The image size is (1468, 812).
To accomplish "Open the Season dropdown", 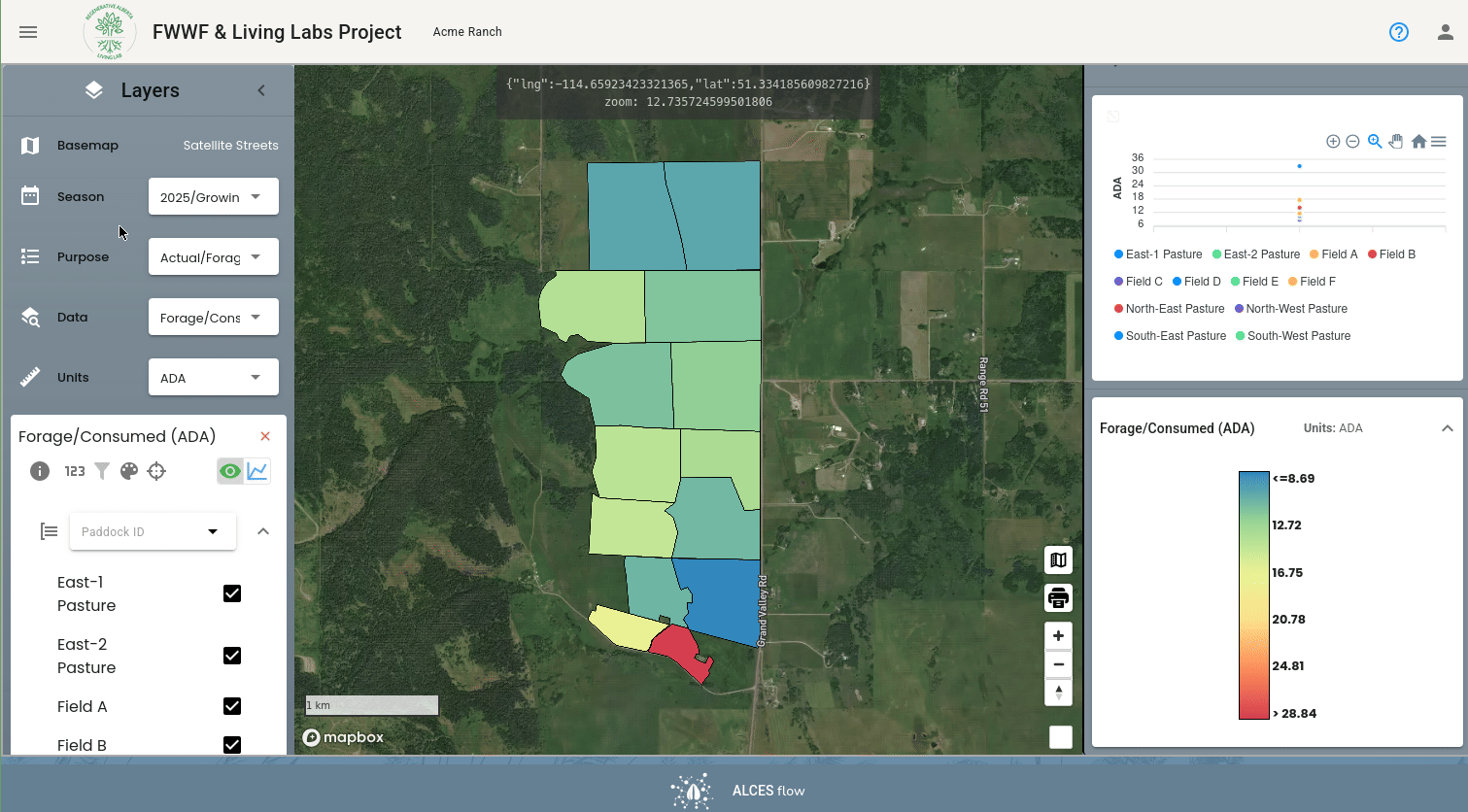I will coord(214,196).
